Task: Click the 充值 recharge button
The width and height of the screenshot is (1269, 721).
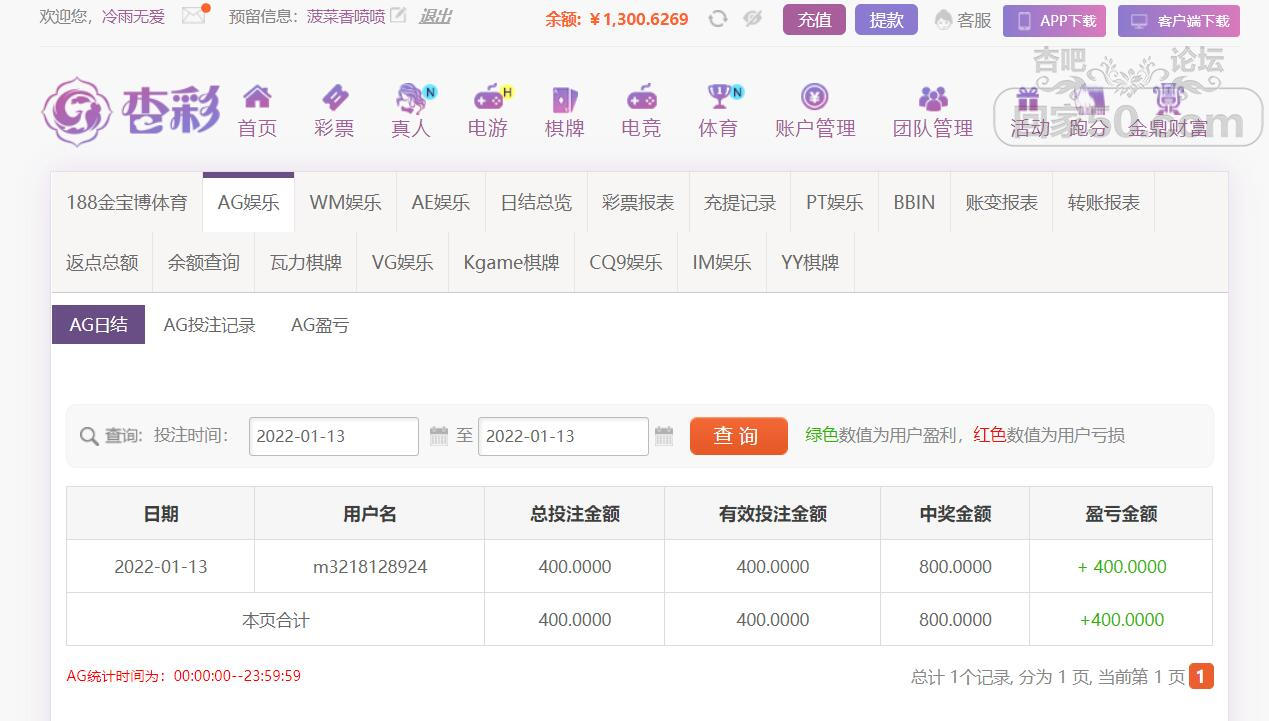Action: tap(814, 20)
